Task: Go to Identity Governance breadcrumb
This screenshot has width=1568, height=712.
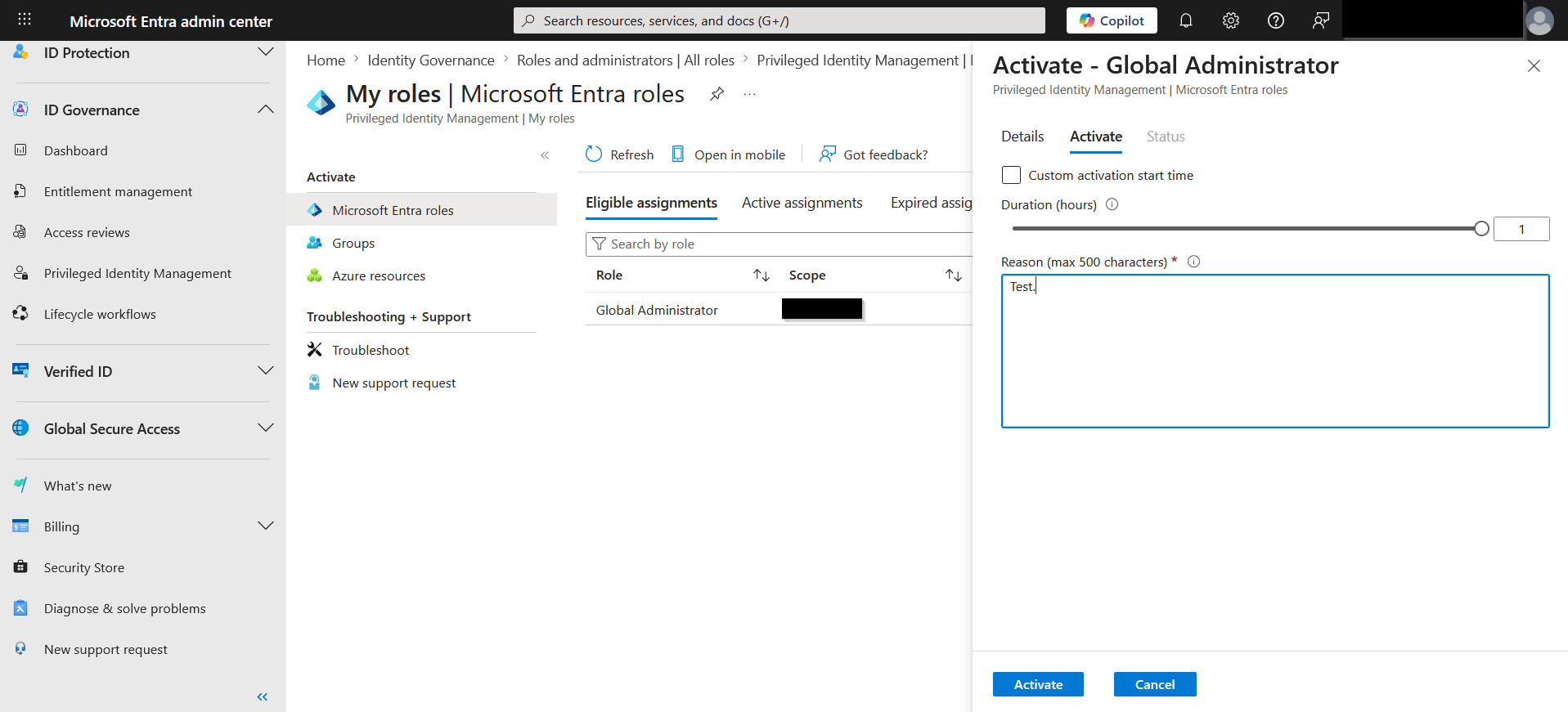Action: [x=431, y=60]
